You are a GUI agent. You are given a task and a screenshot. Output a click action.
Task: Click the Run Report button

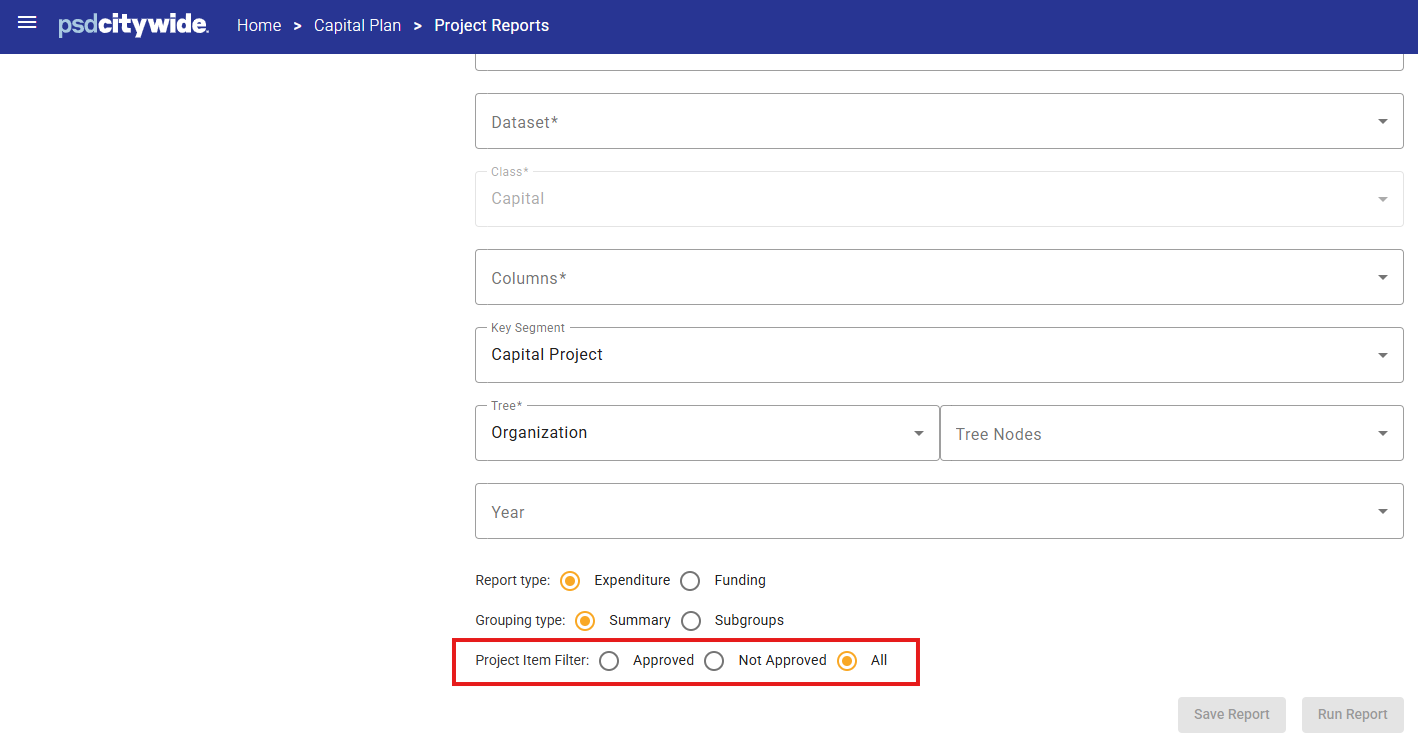coord(1353,714)
